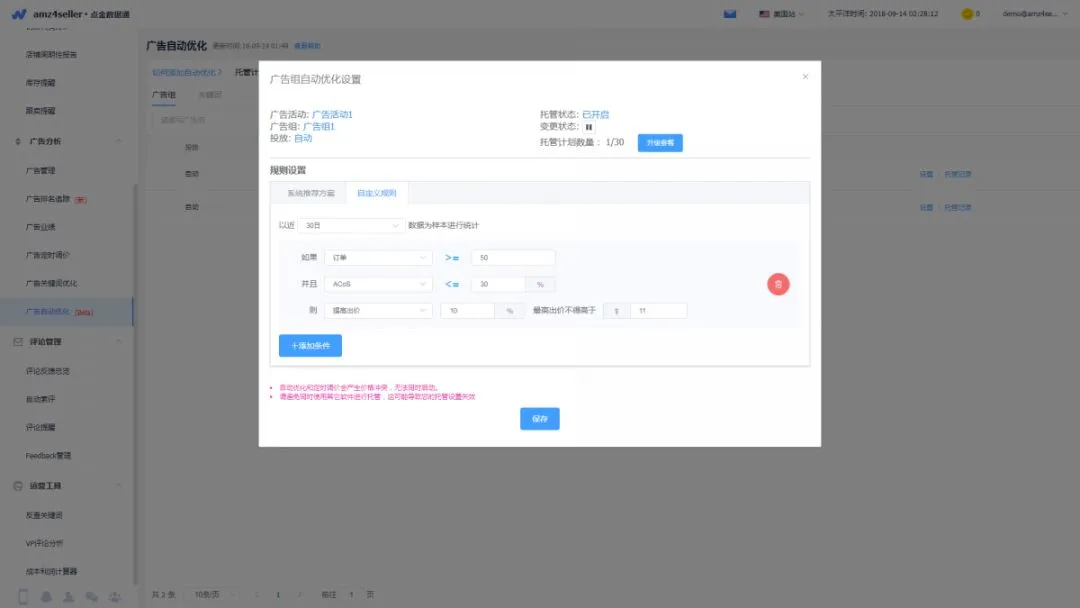Click the raise-bid percent field showing 10
The width and height of the screenshot is (1080, 608).
pyautogui.click(x=468, y=311)
